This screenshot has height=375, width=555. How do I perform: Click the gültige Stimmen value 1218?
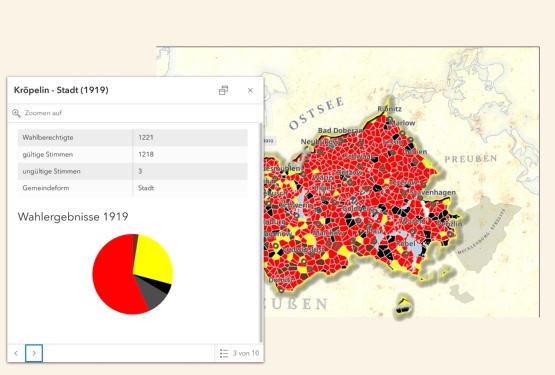(146, 154)
